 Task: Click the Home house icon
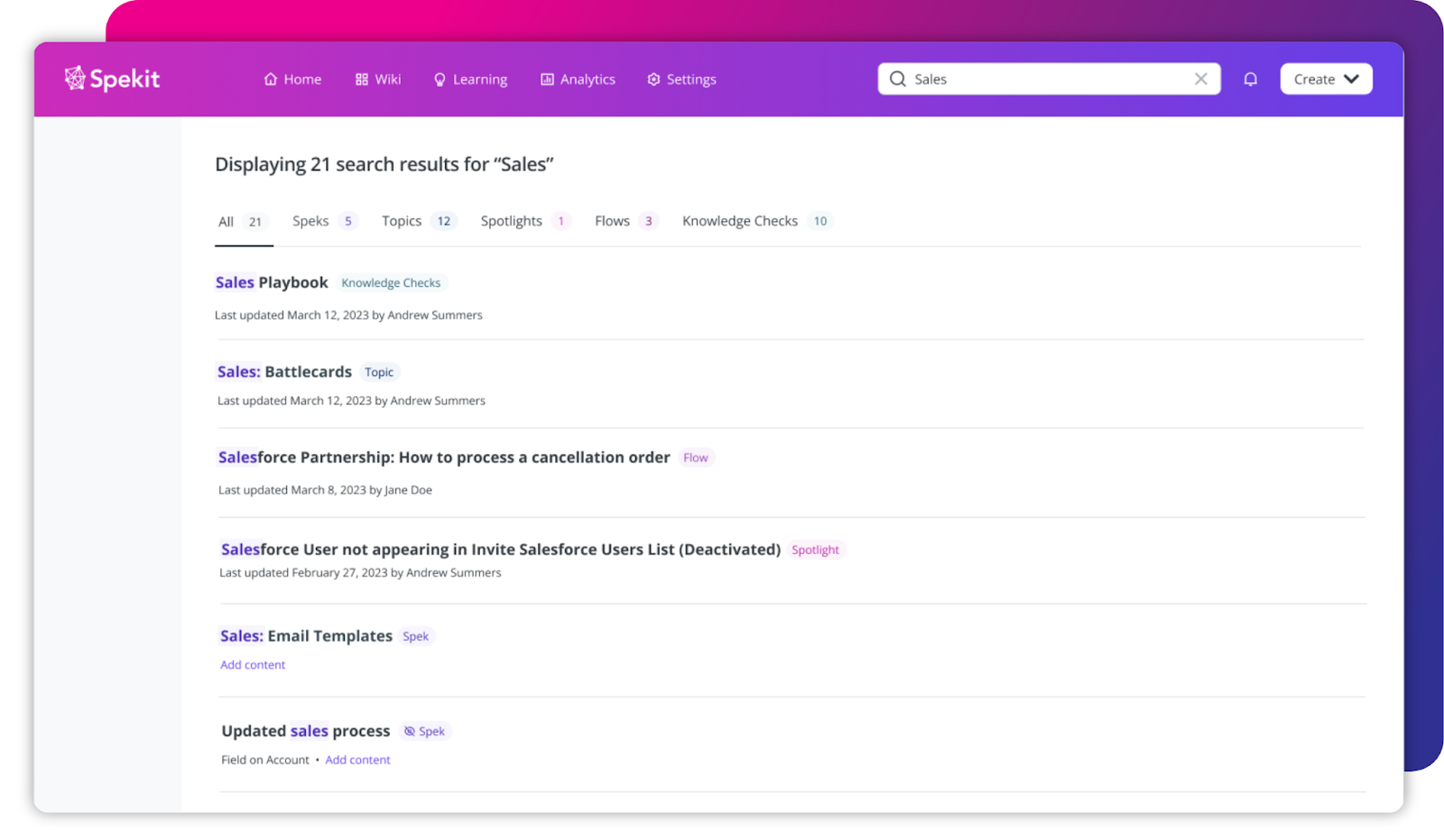click(x=271, y=79)
